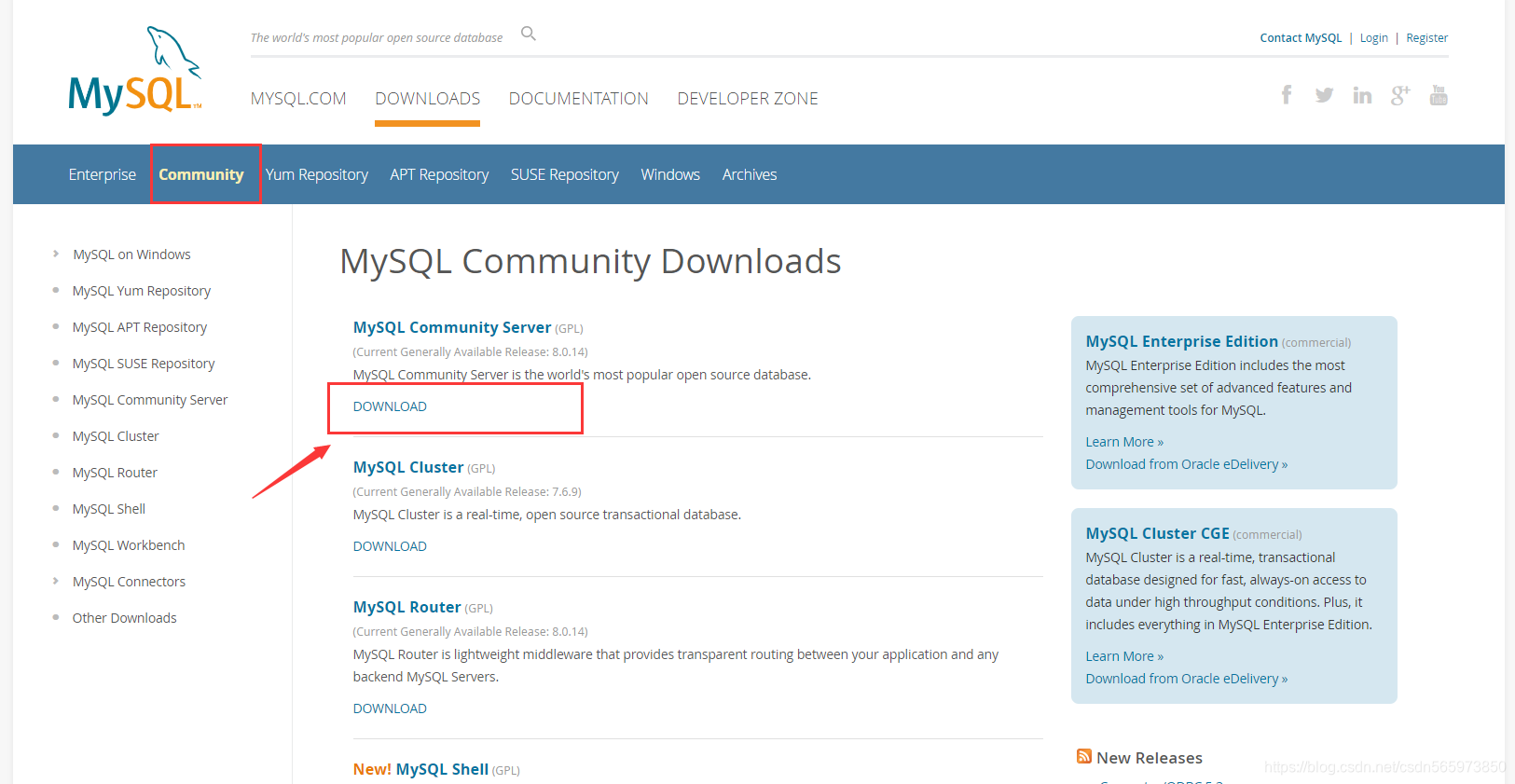Click DOWNLOAD under MySQL Community Server
1515x784 pixels.
click(390, 406)
